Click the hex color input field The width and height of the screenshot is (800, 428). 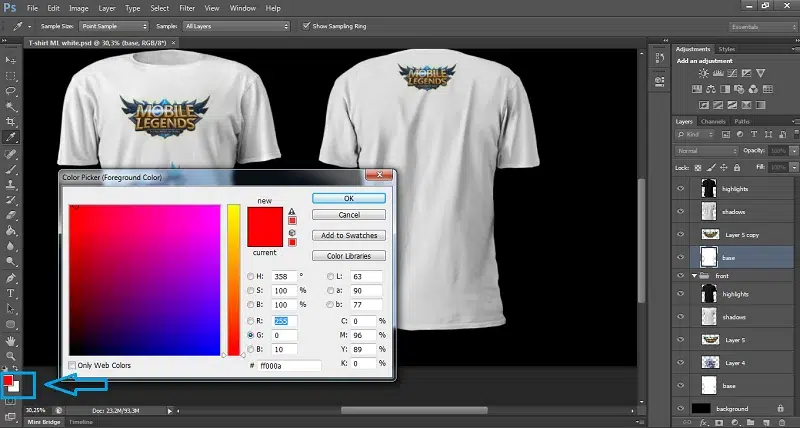(289, 366)
